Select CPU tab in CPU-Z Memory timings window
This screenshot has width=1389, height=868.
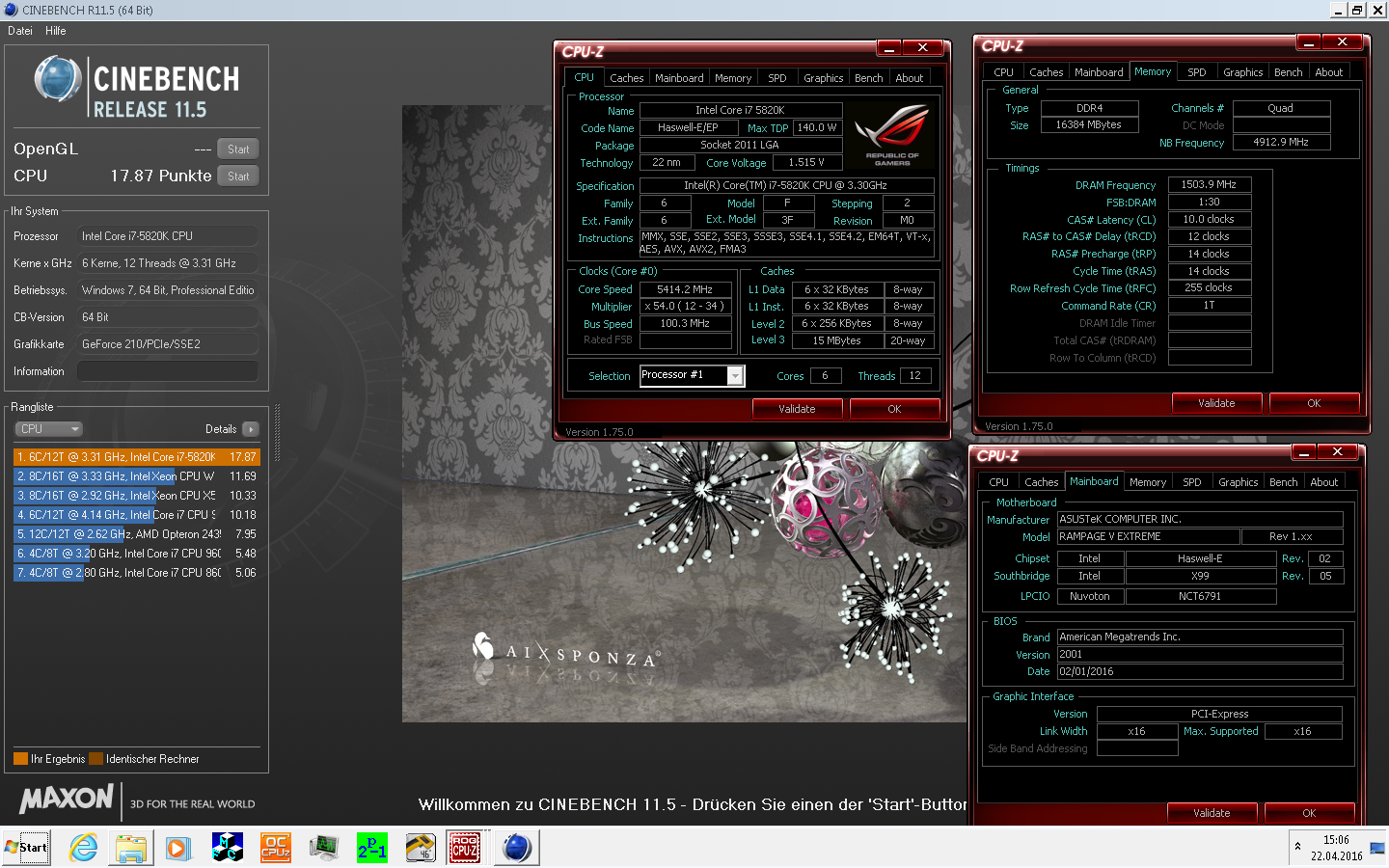coord(1004,72)
